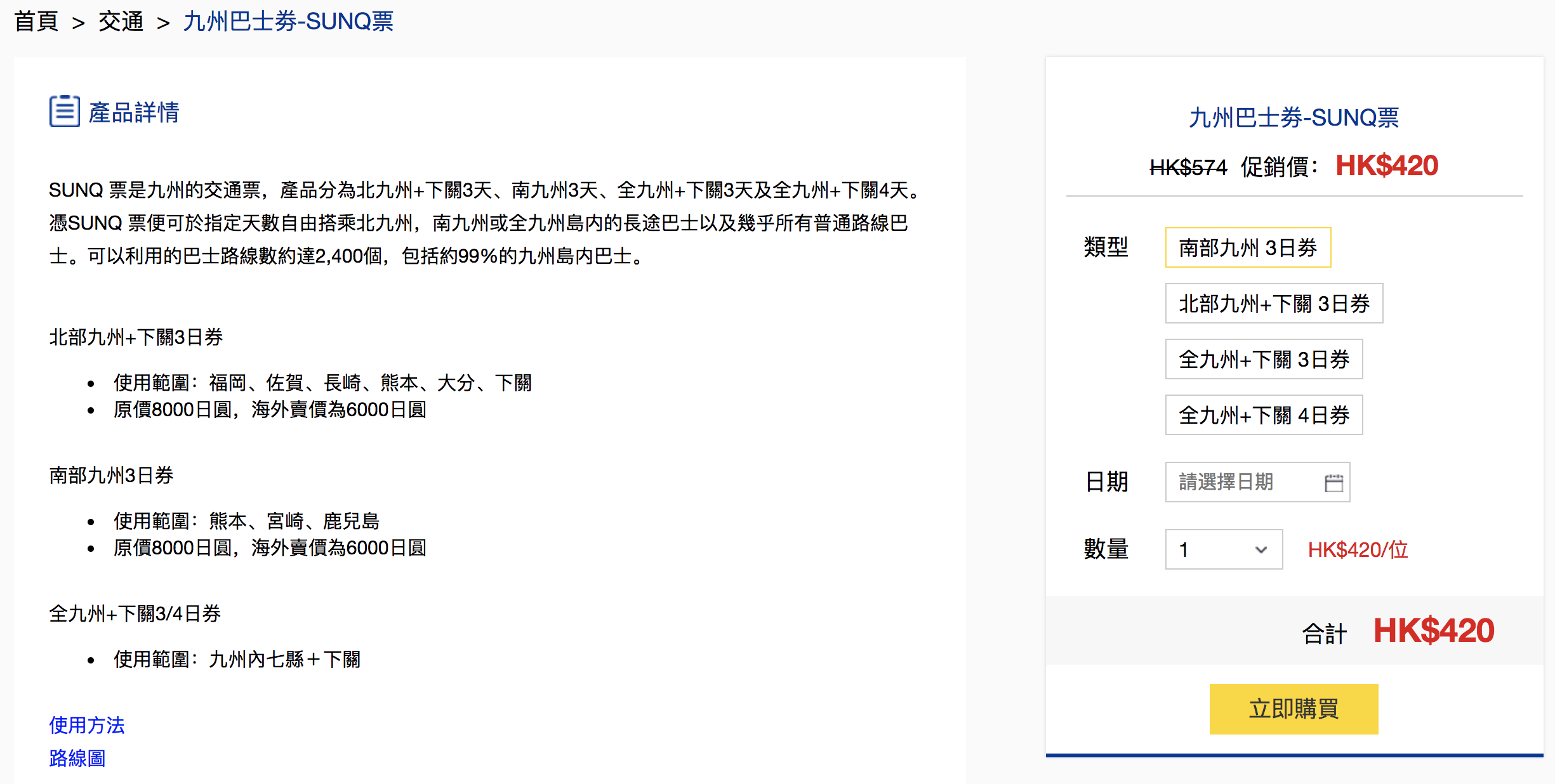The image size is (1555, 784).
Task: Click the 立即購買 buy now button
Action: (1294, 709)
